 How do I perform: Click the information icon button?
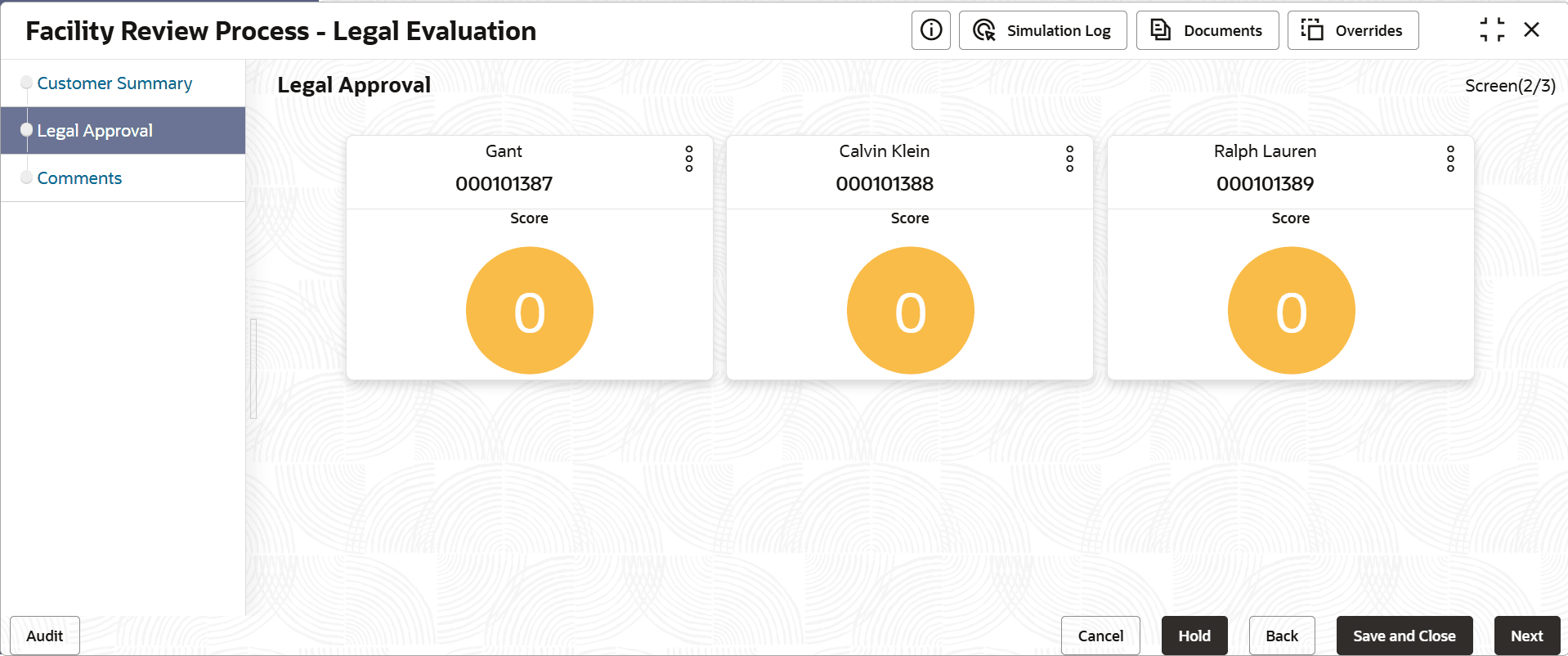(931, 30)
